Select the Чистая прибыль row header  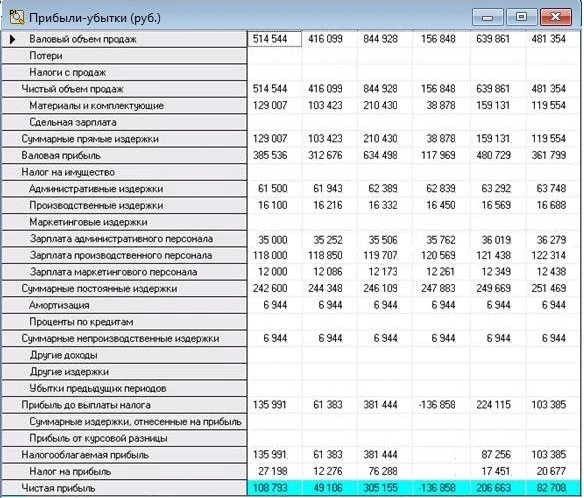coord(124,488)
